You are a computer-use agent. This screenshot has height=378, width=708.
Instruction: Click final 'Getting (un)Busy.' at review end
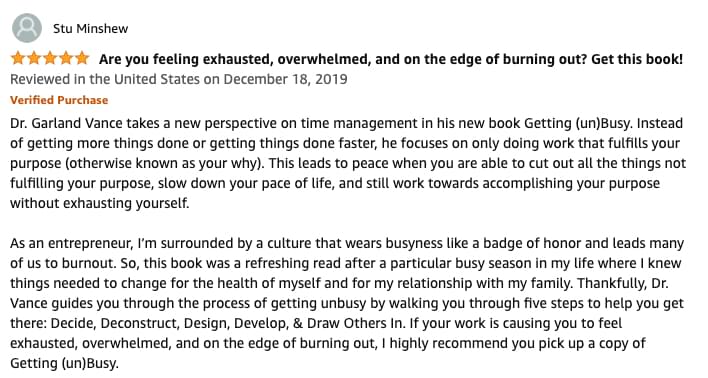coord(64,364)
